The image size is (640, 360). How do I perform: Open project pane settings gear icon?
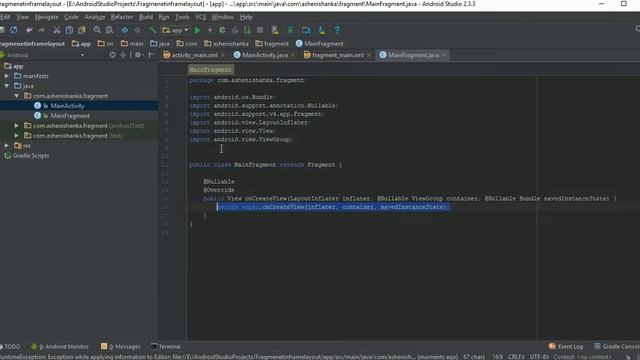[138, 55]
